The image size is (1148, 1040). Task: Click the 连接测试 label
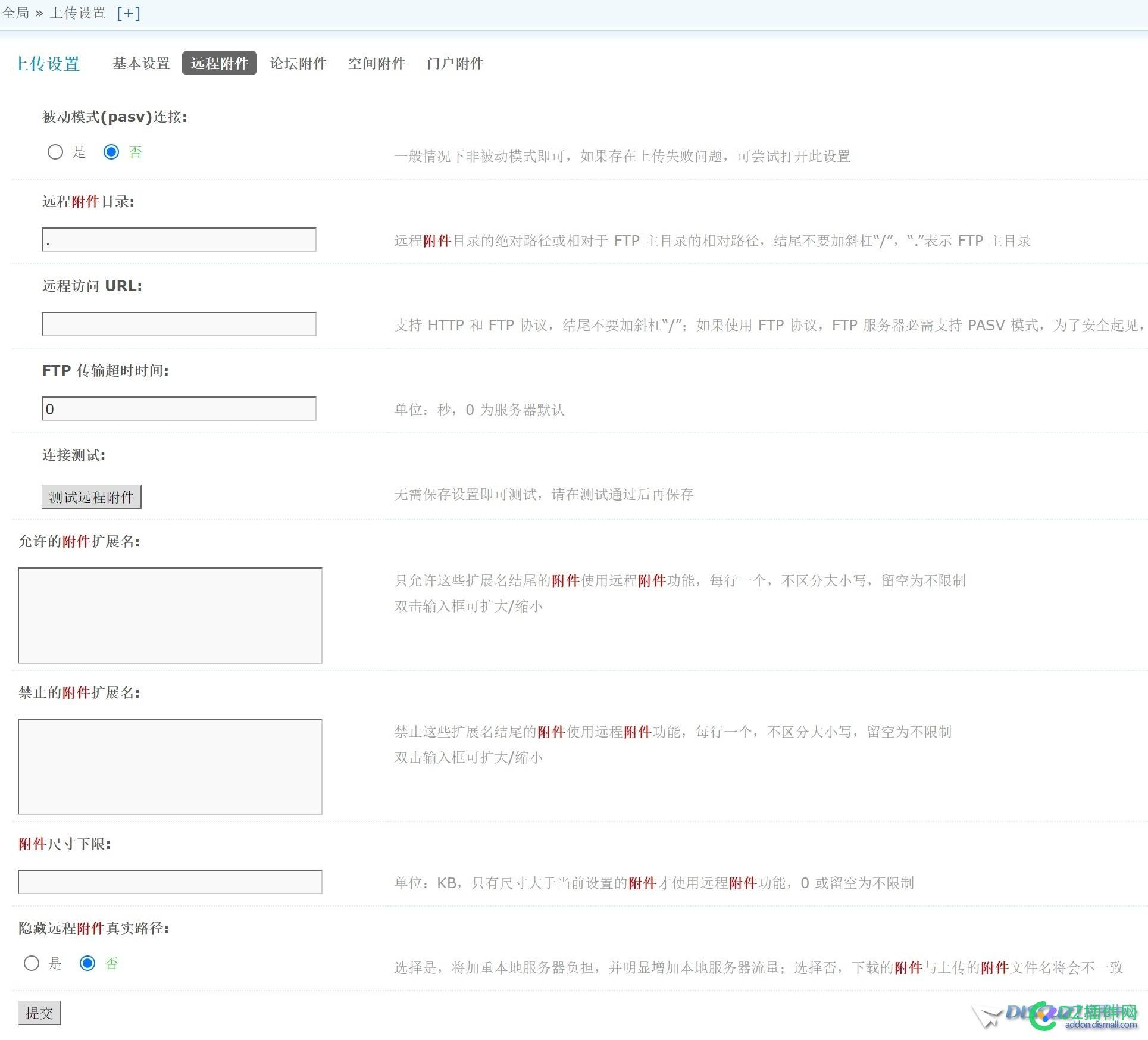point(74,455)
